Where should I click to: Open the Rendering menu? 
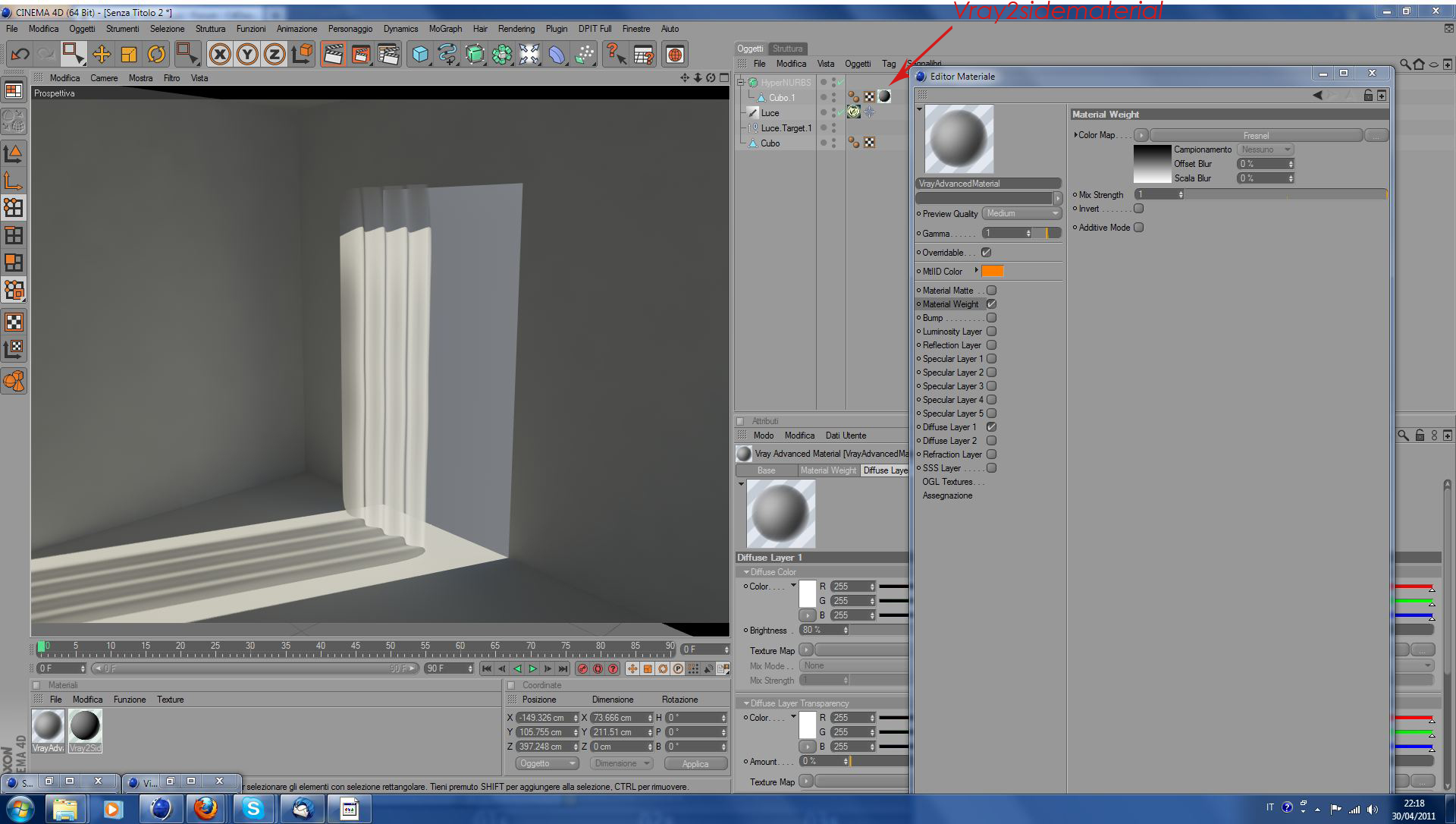[x=516, y=29]
